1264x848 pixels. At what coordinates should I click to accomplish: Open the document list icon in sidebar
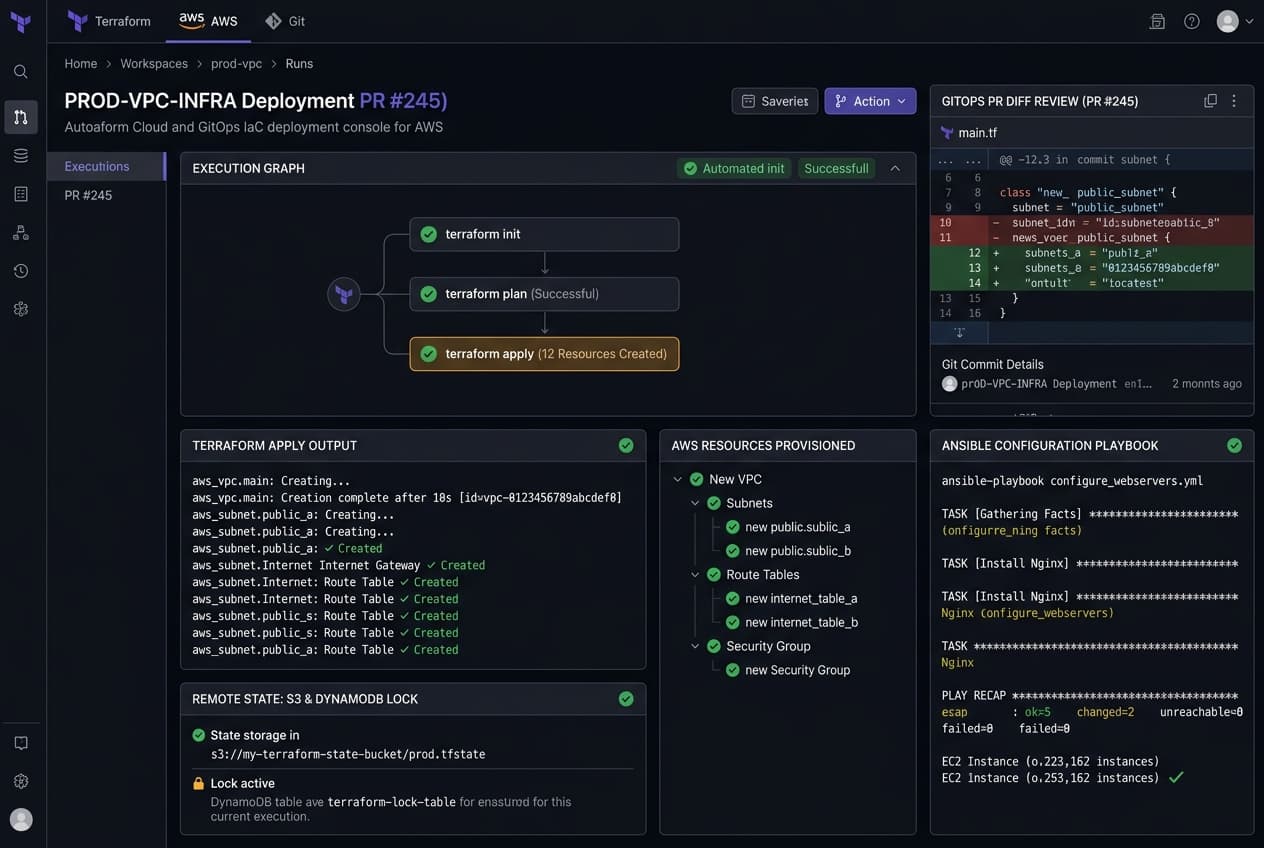point(21,194)
